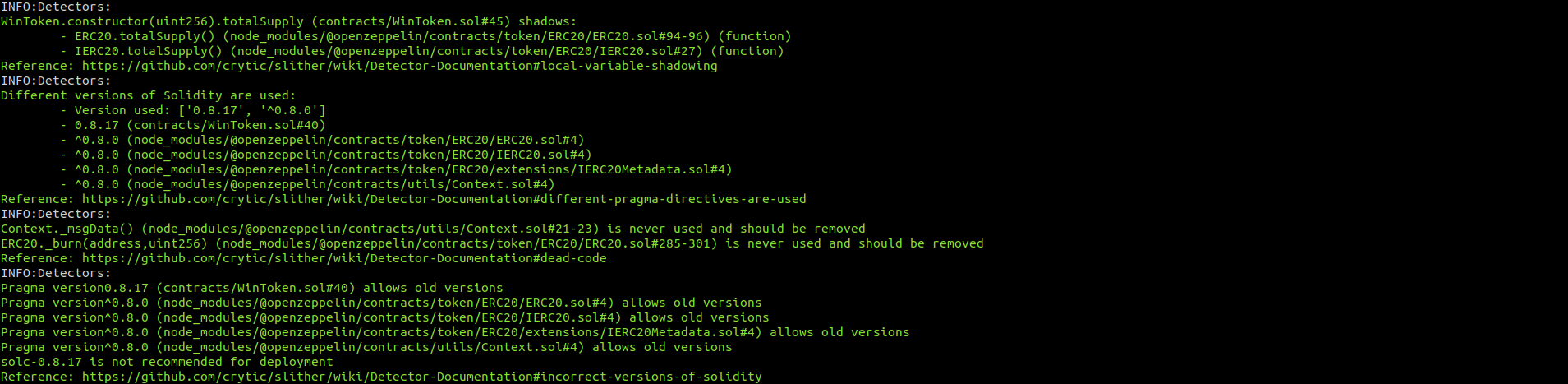Image resolution: width=1568 pixels, height=384 pixels.
Task: Click the WinToken.constructor totalSupply shadows line
Action: coord(288,21)
